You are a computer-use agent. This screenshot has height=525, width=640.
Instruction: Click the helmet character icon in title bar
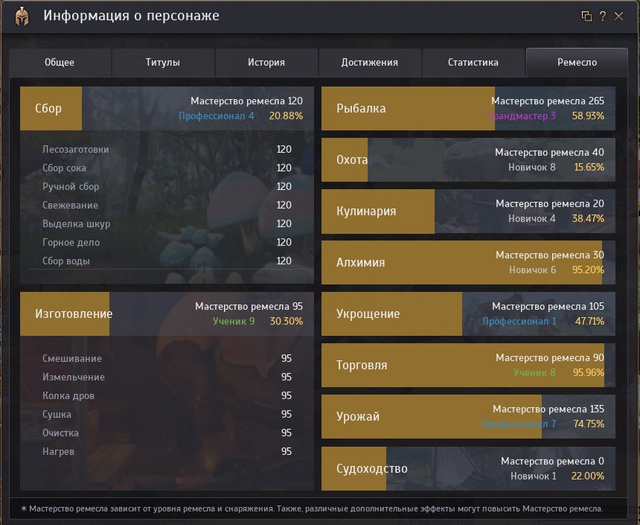22,17
